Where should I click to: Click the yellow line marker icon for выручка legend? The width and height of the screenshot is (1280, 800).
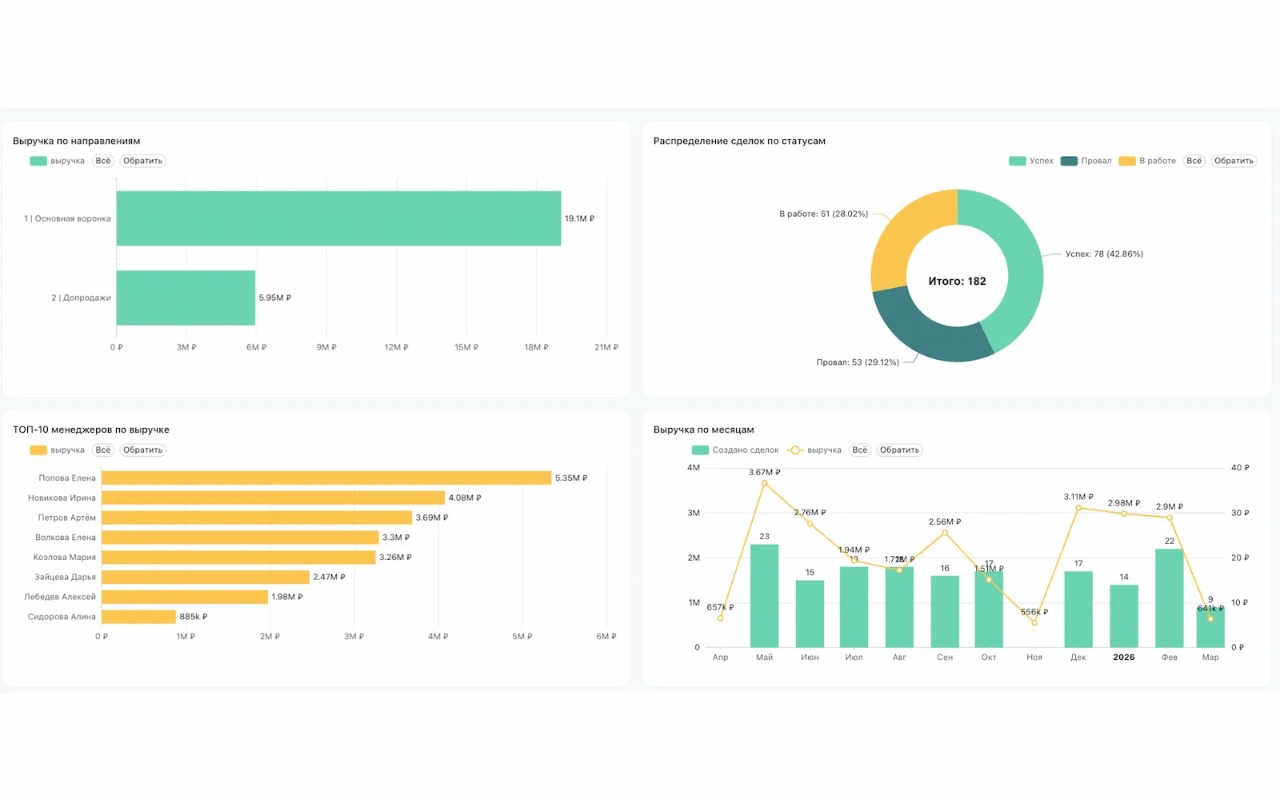[796, 450]
